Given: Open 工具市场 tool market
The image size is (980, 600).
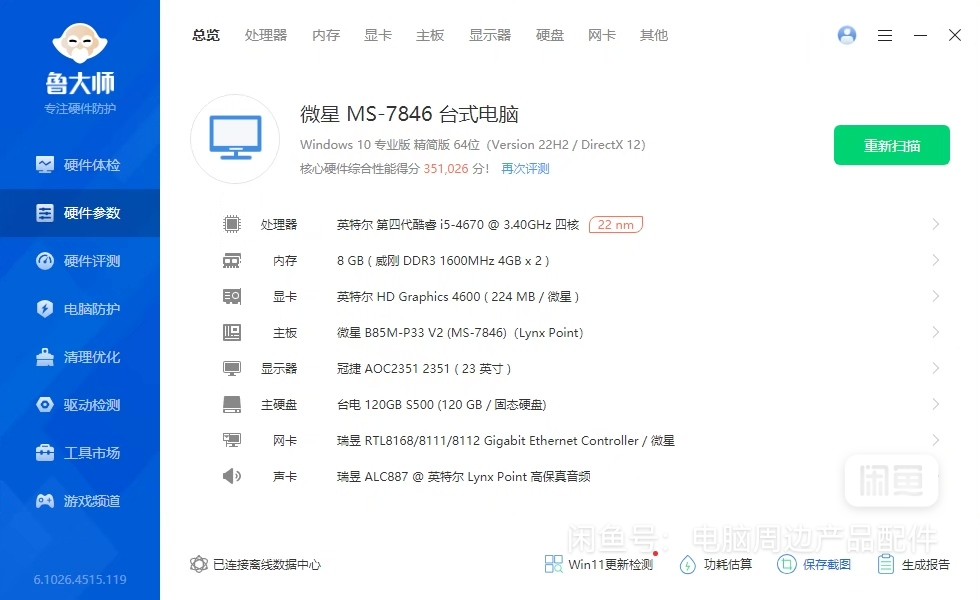Looking at the screenshot, I should [79, 453].
